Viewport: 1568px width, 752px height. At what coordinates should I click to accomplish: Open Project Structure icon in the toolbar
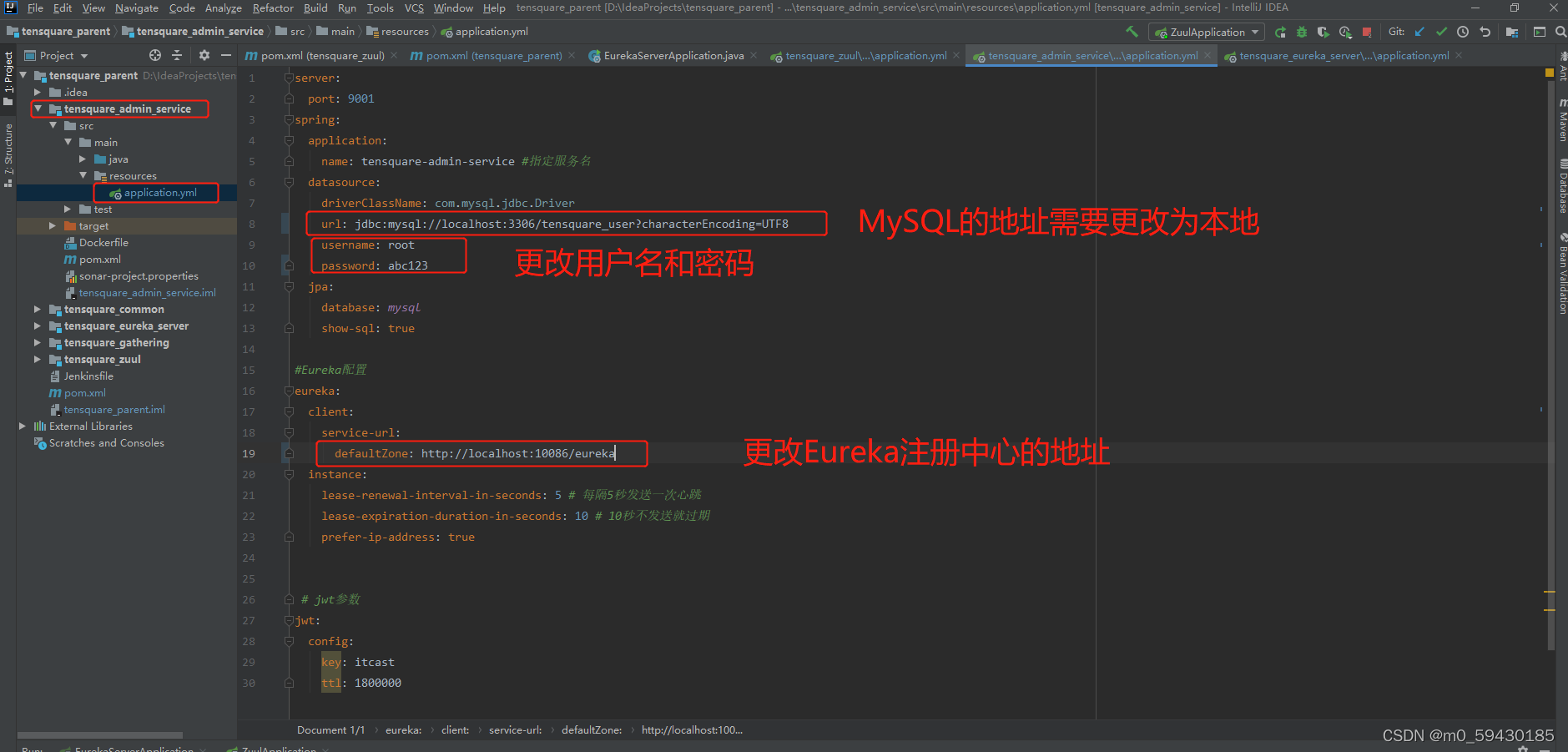point(1512,32)
